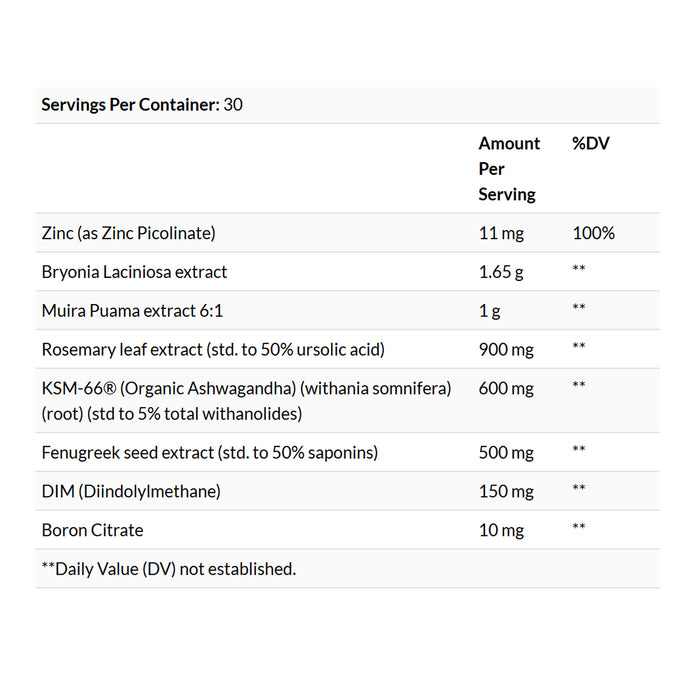Select the KSM-66 Organic Ashwagandha ingredient
This screenshot has height=700, width=700.
246,401
